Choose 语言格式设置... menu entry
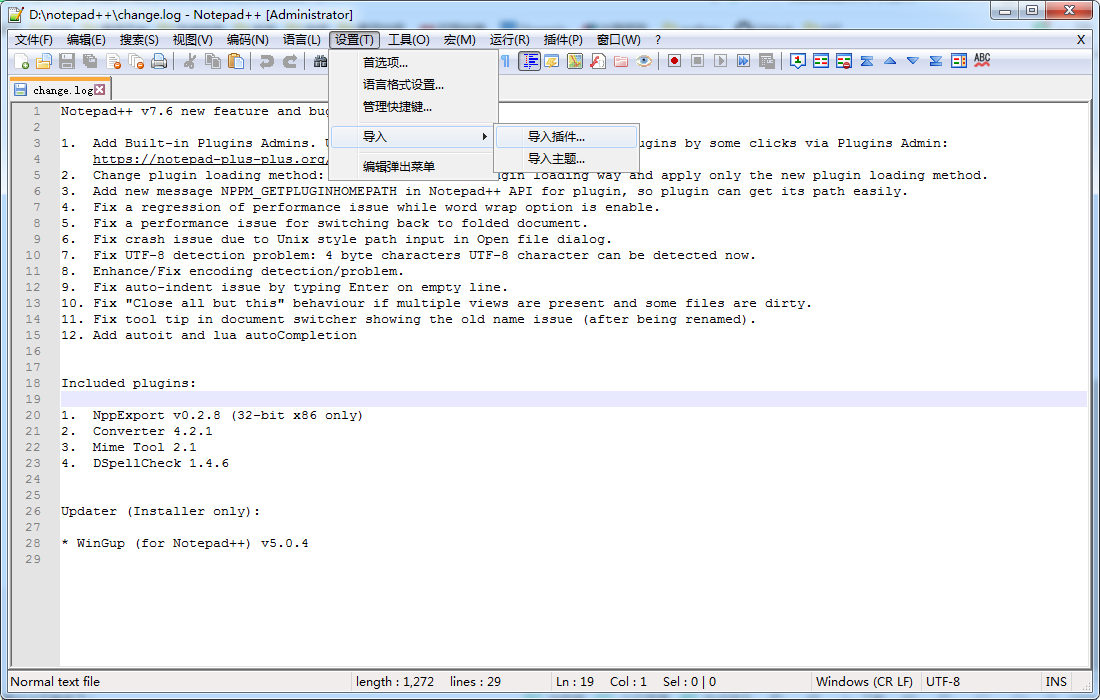 pos(414,85)
